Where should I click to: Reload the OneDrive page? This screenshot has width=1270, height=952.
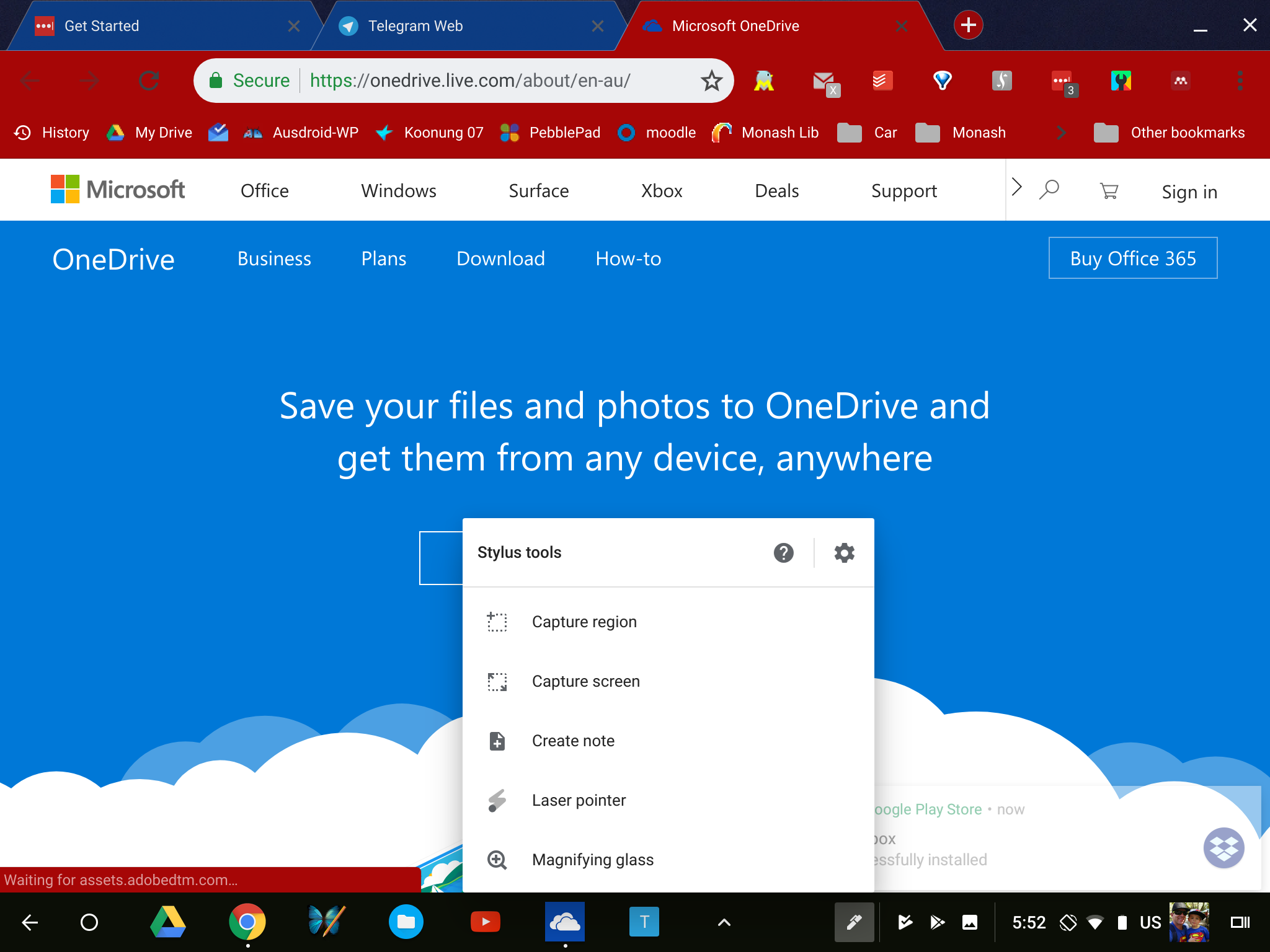click(x=149, y=81)
